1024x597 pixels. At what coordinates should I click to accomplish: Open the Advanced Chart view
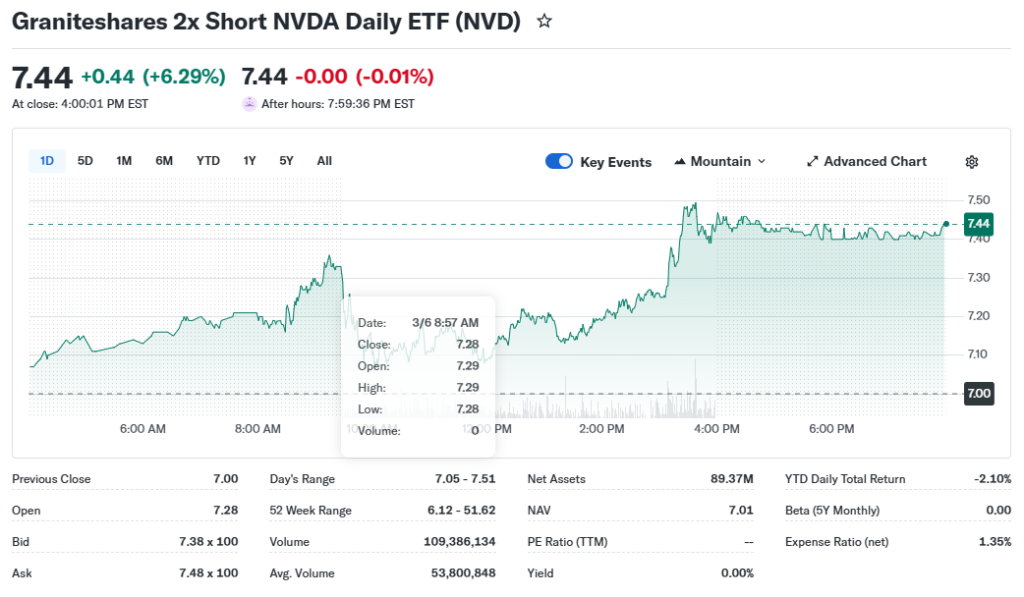point(866,162)
